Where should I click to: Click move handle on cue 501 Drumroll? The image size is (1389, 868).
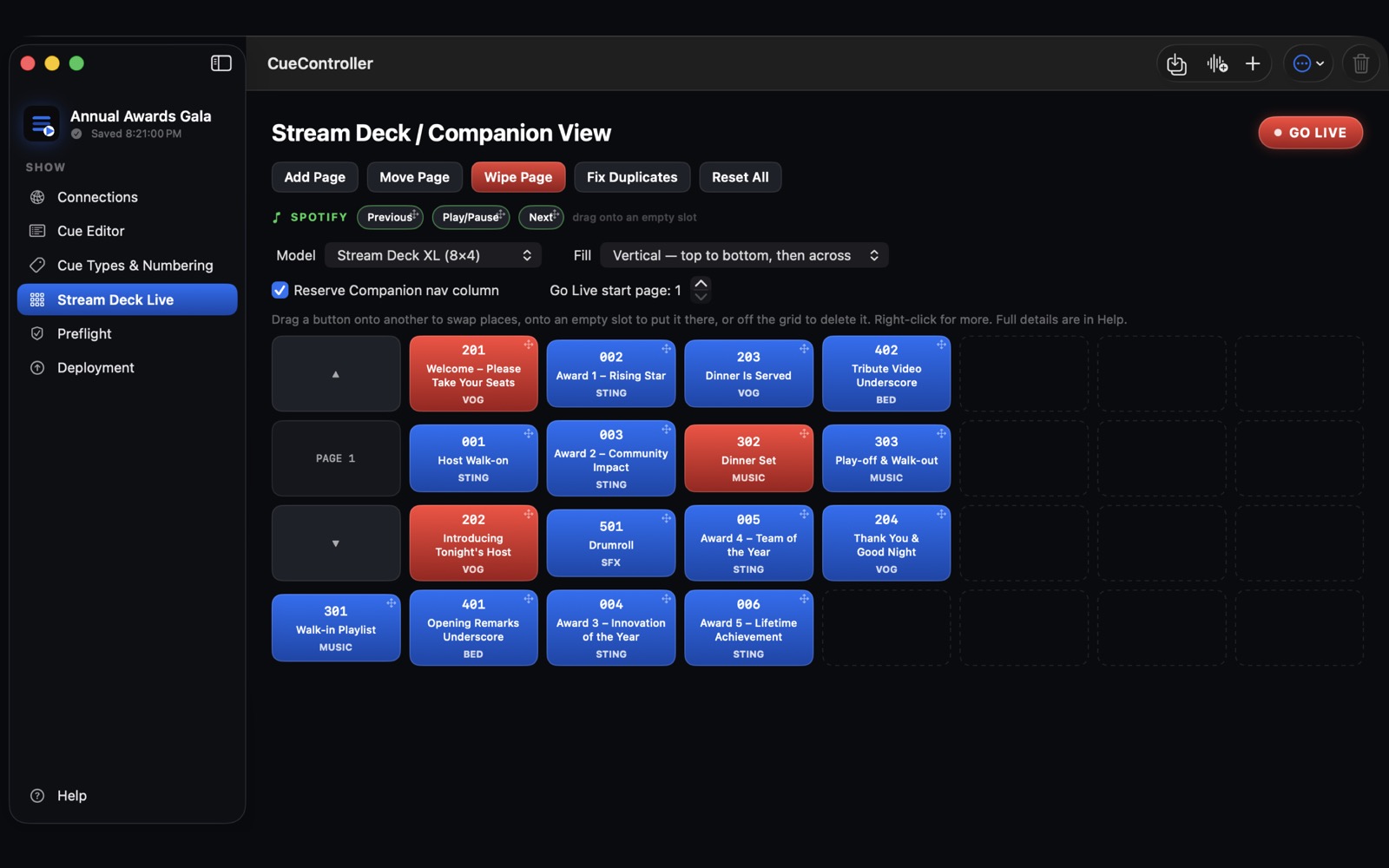667,518
